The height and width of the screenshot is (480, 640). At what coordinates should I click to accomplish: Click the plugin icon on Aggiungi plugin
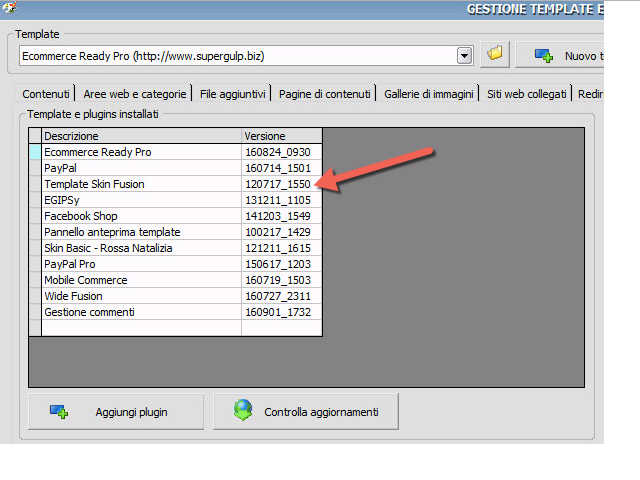tap(59, 412)
